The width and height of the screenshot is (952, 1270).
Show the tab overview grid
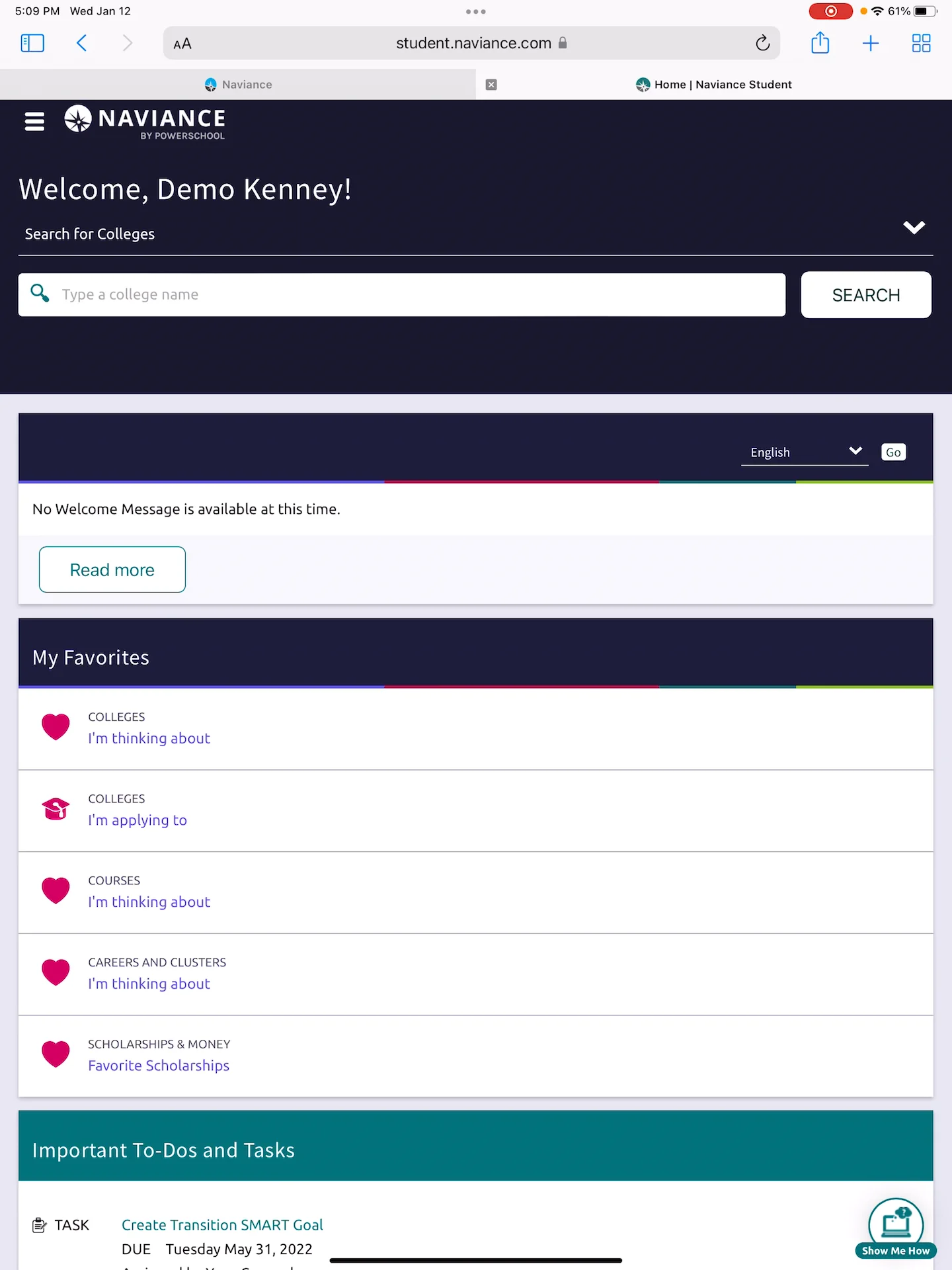click(x=921, y=43)
